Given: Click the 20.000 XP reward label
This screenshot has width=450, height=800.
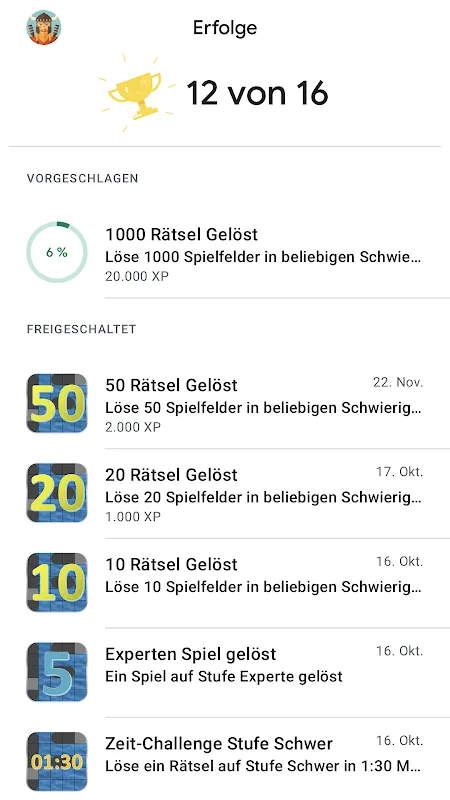Looking at the screenshot, I should point(137,276).
